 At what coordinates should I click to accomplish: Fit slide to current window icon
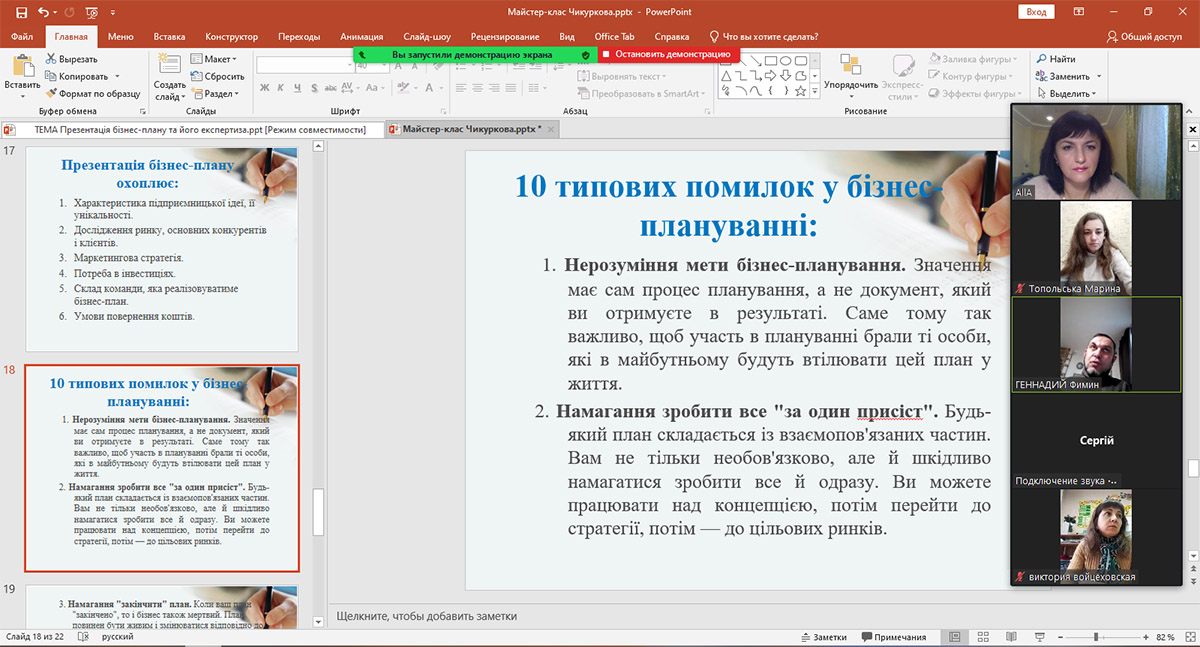click(1189, 637)
